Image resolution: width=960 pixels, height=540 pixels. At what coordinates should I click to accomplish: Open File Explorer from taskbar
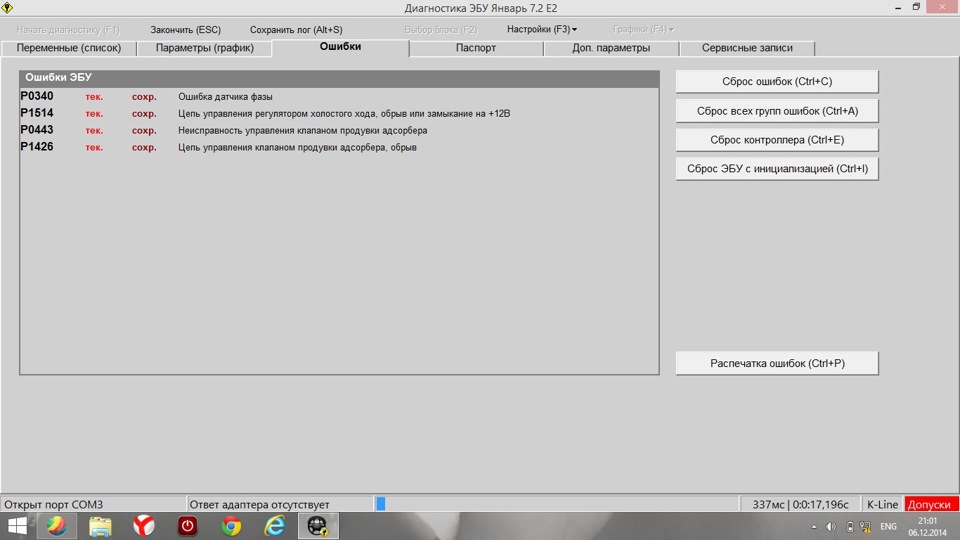[x=100, y=526]
